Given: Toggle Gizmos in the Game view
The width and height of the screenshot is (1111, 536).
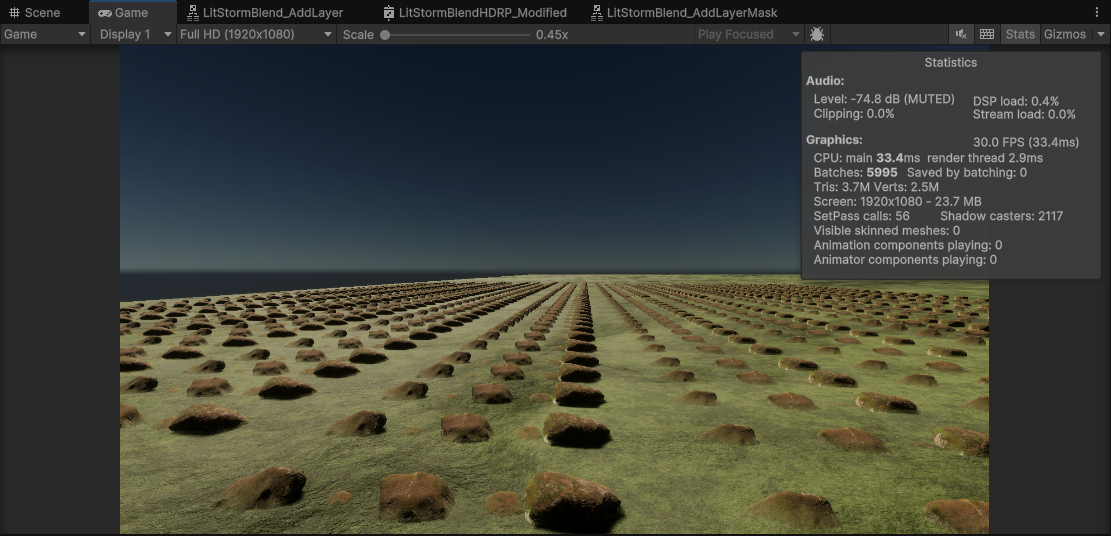Looking at the screenshot, I should coord(1064,34).
